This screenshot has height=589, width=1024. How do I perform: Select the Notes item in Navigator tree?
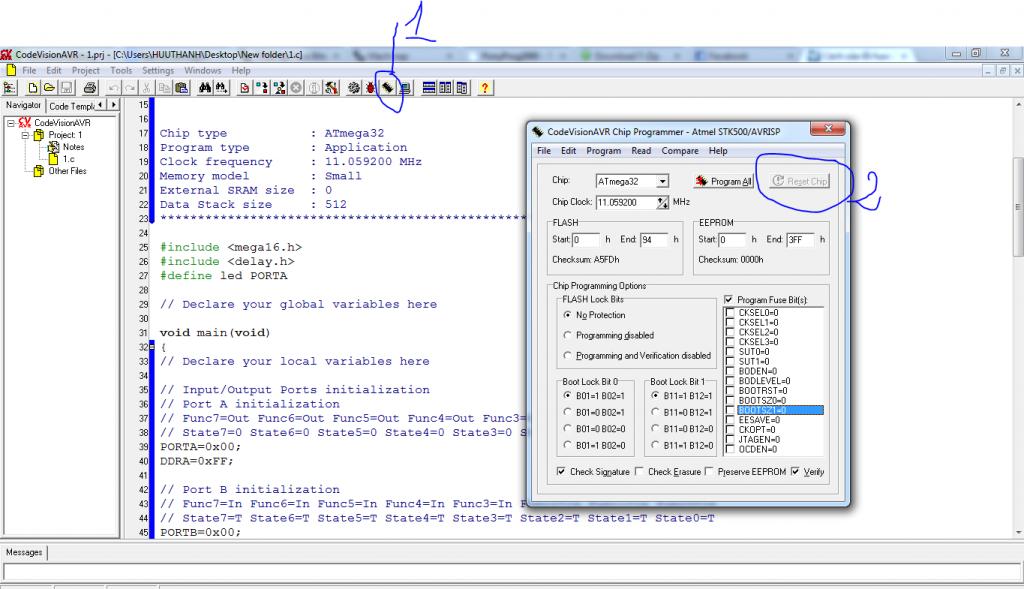(73, 147)
